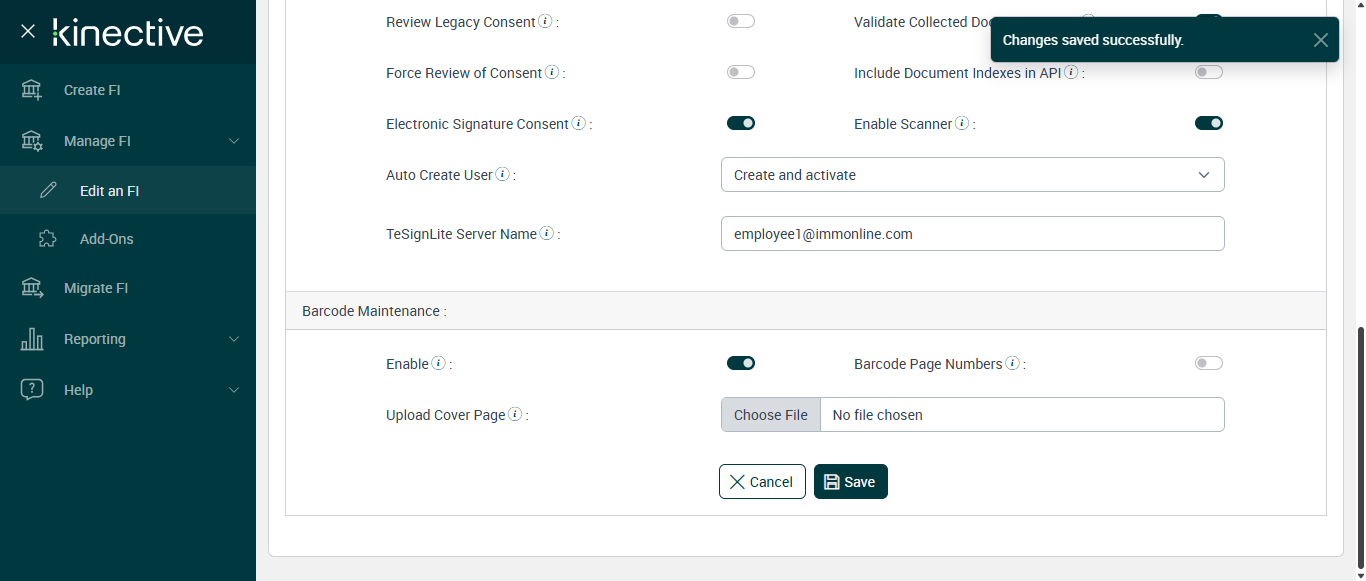The width and height of the screenshot is (1366, 581).
Task: Click the Help question mark icon
Action: 32,390
